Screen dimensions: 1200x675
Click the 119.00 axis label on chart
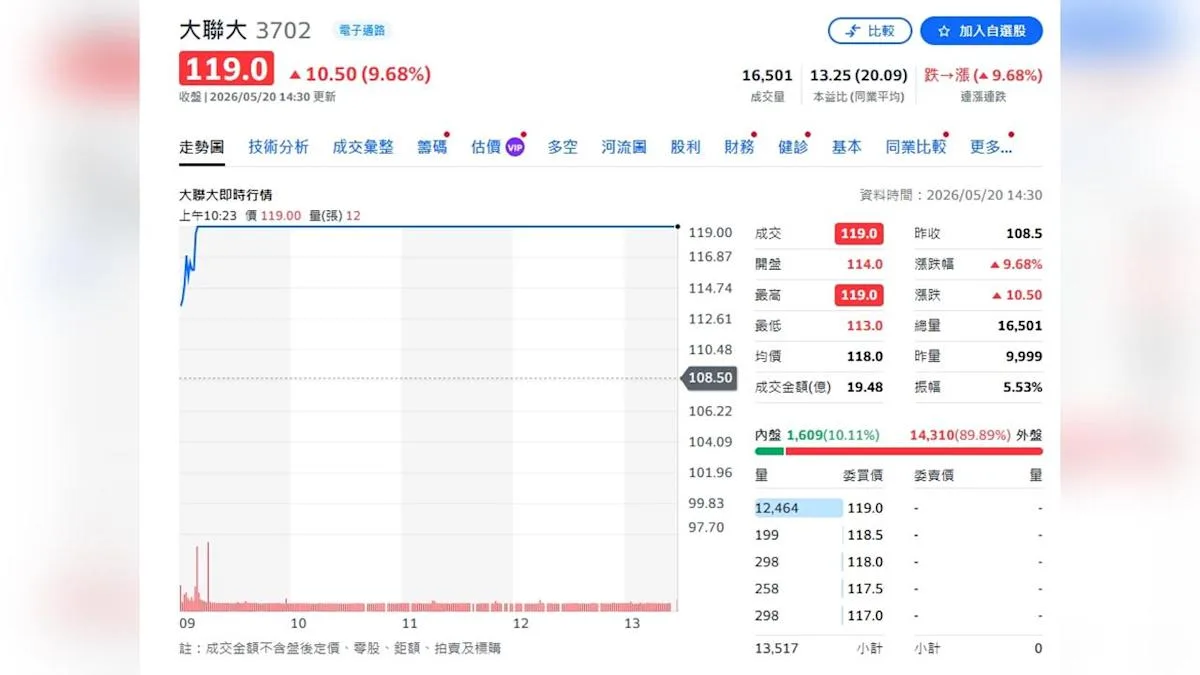coord(711,232)
